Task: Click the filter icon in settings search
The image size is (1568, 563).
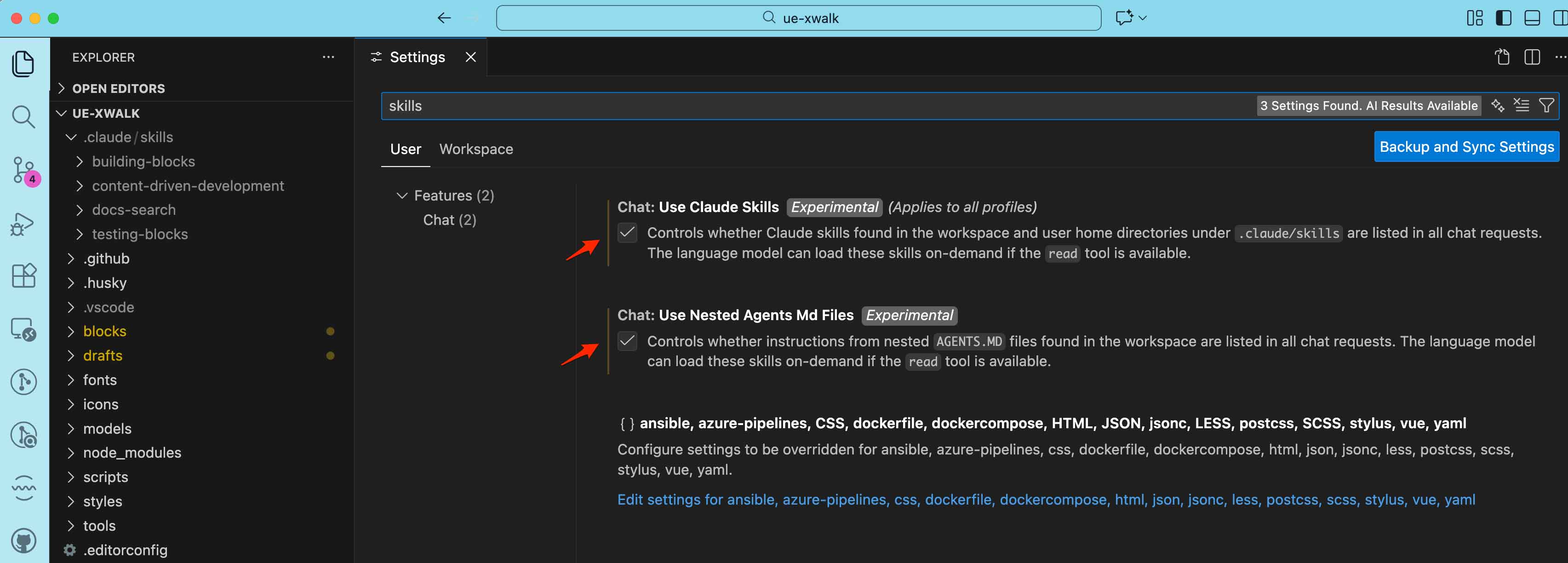Action: coord(1546,105)
